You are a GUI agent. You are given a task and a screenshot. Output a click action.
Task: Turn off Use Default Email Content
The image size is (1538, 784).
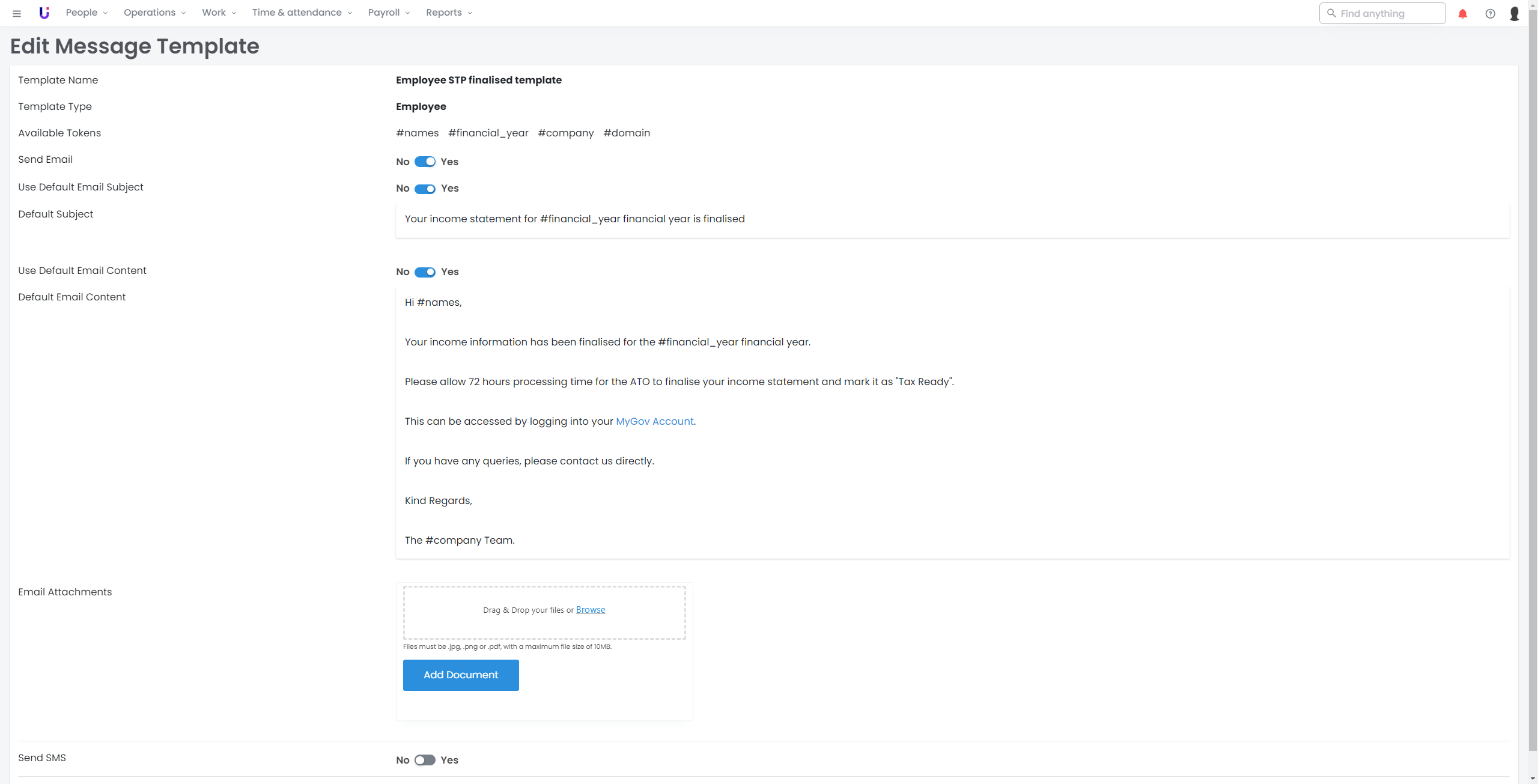(425, 272)
